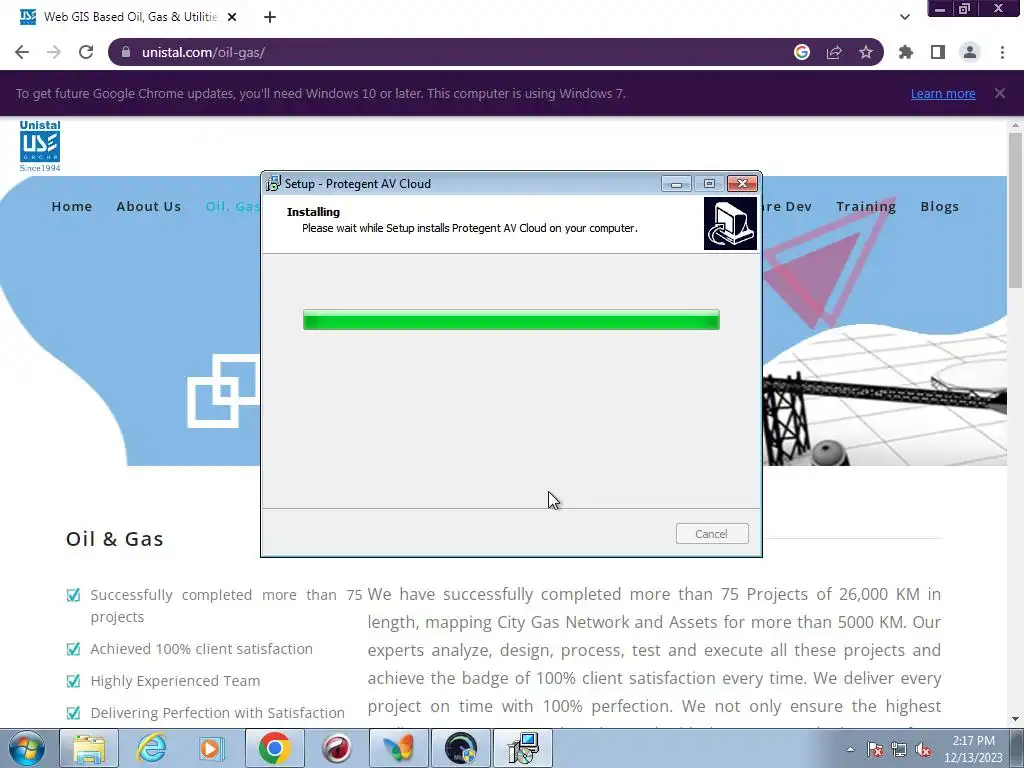
Task: Minimize the Protegent AV Cloud setup window
Action: (676, 184)
